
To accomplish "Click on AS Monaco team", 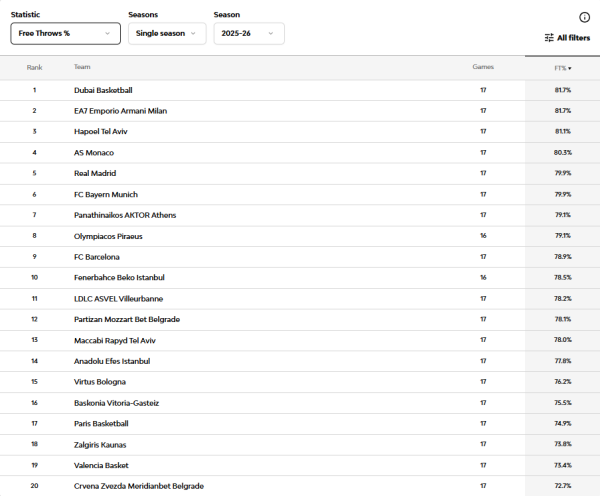I will pos(94,153).
